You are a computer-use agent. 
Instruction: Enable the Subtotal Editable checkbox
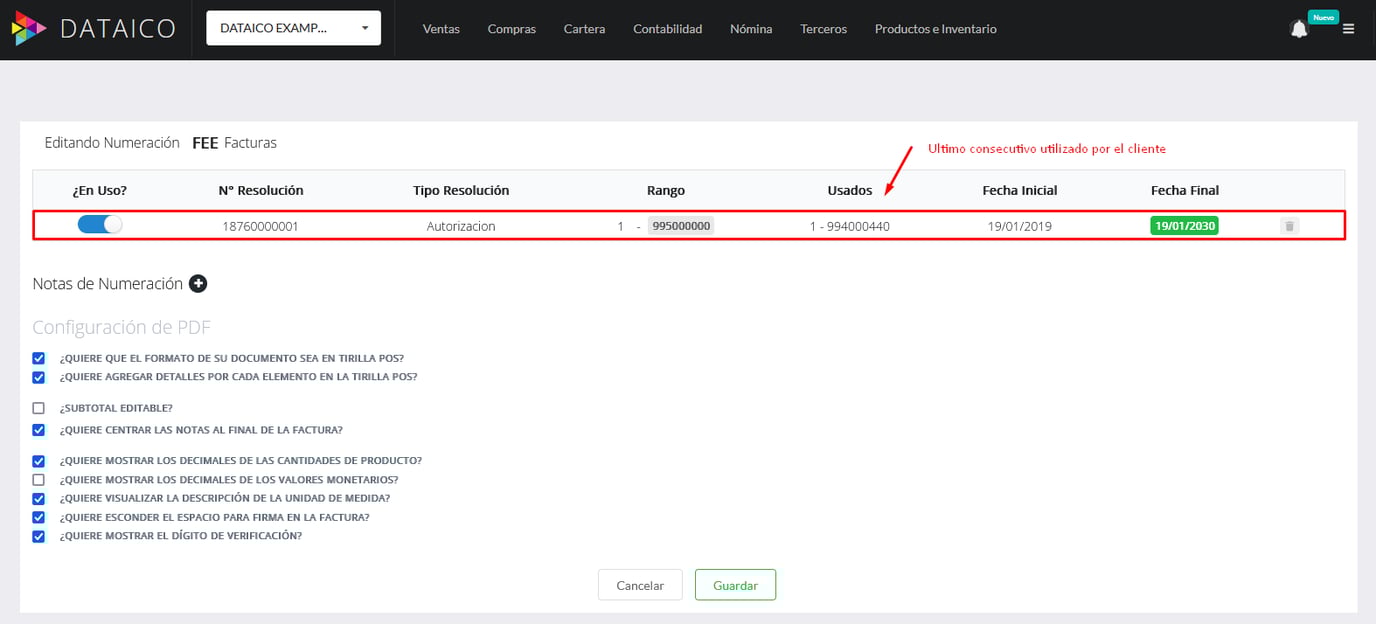click(x=39, y=408)
